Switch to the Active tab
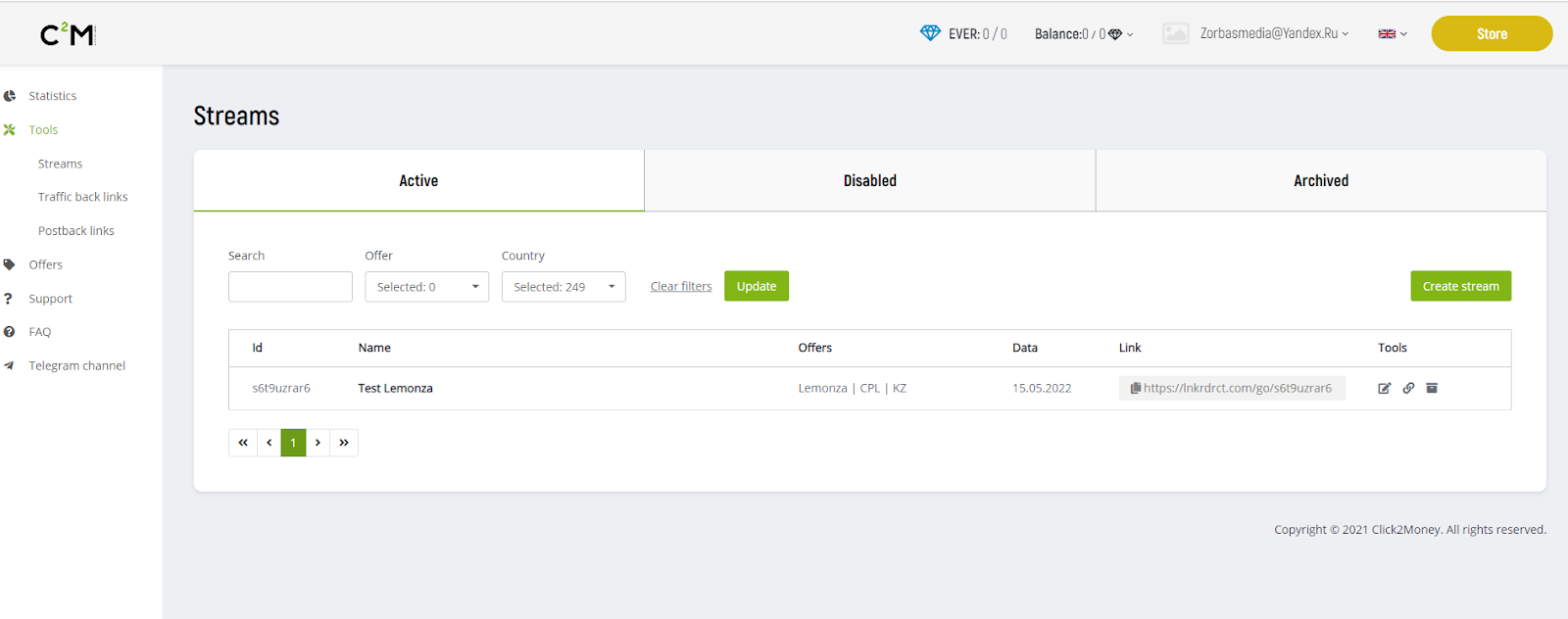The width and height of the screenshot is (1568, 619). (x=418, y=181)
